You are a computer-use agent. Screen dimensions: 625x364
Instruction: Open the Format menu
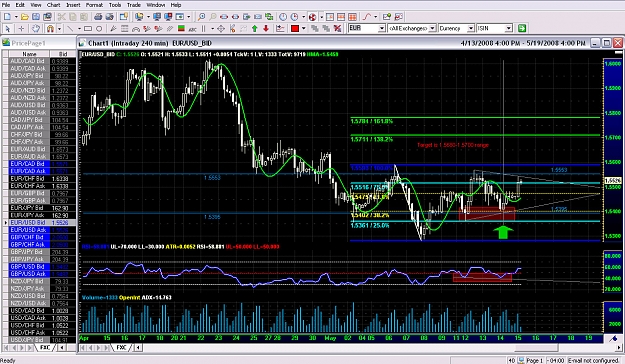click(x=94, y=5)
